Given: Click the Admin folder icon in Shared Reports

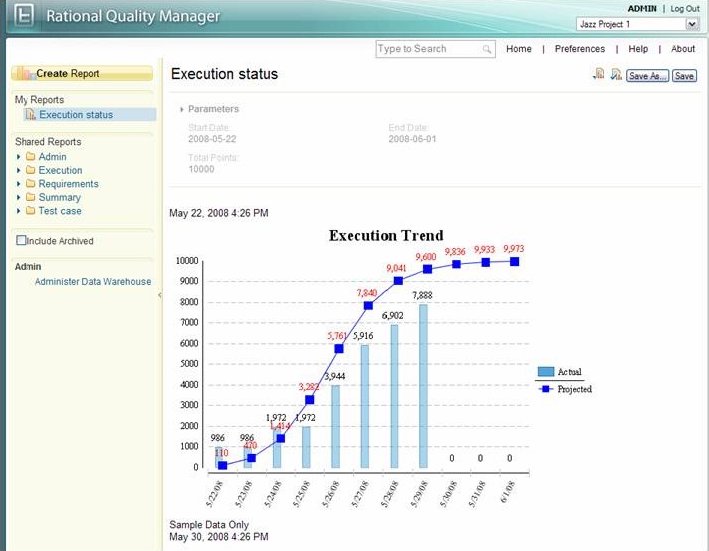Looking at the screenshot, I should pos(31,157).
